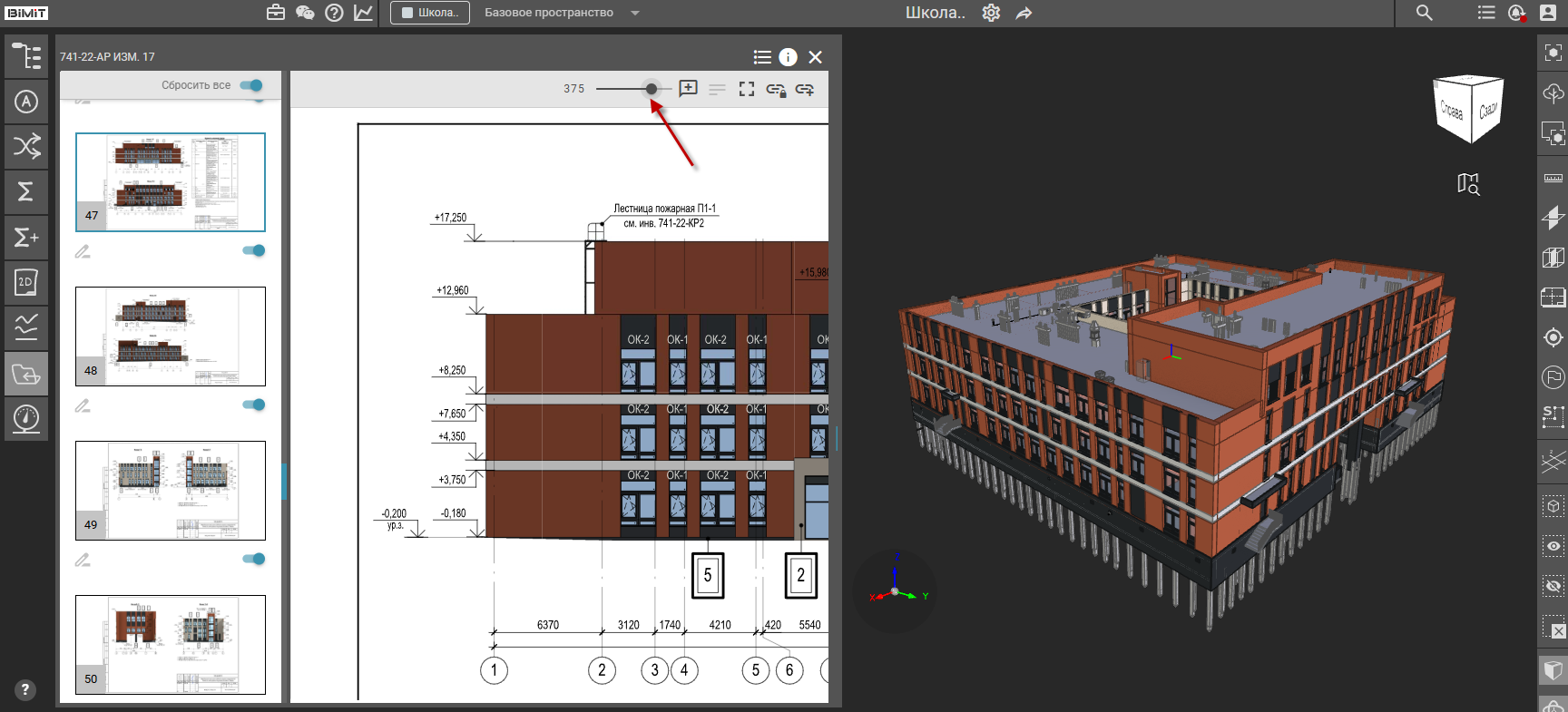Select the 'Школа..' model tab button

pos(430,13)
